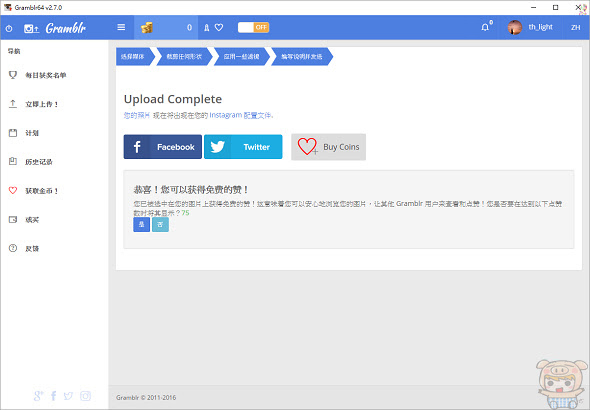Click the calendar sidebar icon

coord(13,132)
